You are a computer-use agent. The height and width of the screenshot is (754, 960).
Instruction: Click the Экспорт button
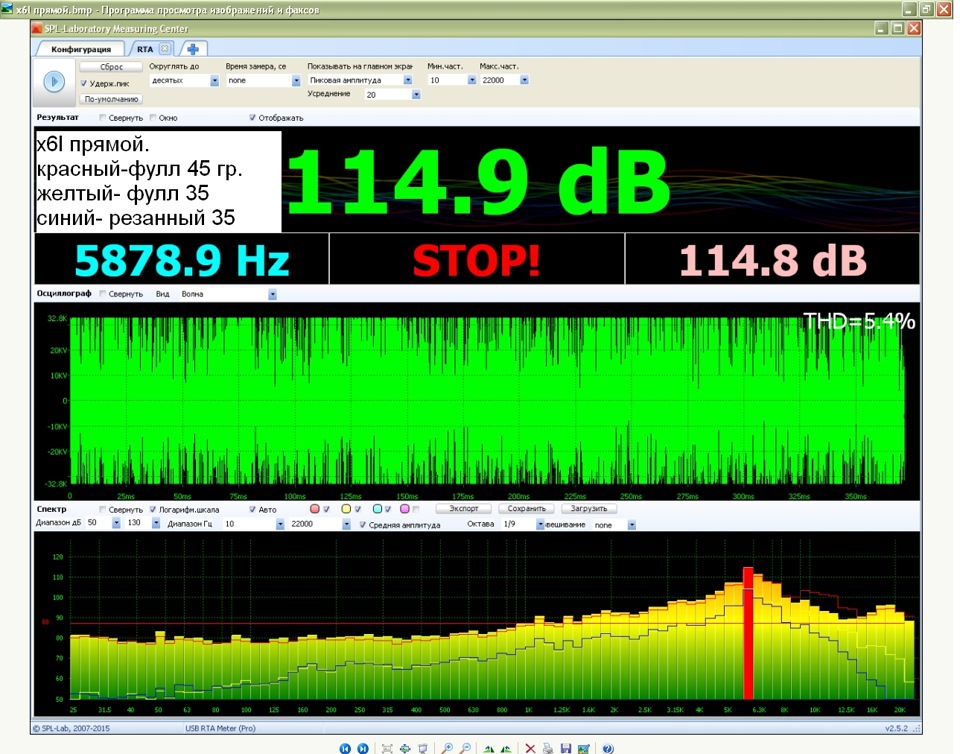464,509
